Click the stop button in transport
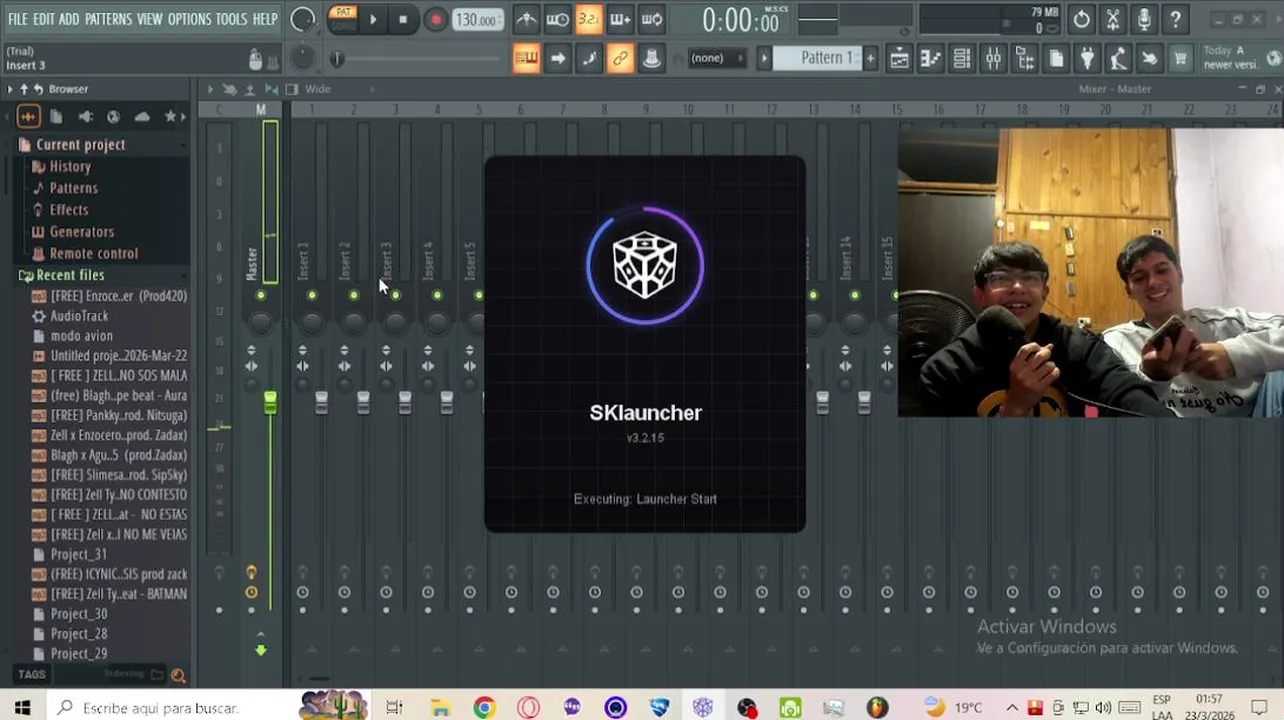Screen dimensions: 1284x720 pyautogui.click(x=403, y=19)
